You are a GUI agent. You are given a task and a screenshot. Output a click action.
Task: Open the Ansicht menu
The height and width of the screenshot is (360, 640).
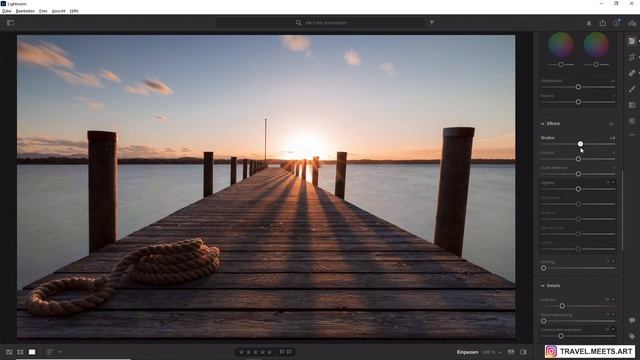pos(59,11)
